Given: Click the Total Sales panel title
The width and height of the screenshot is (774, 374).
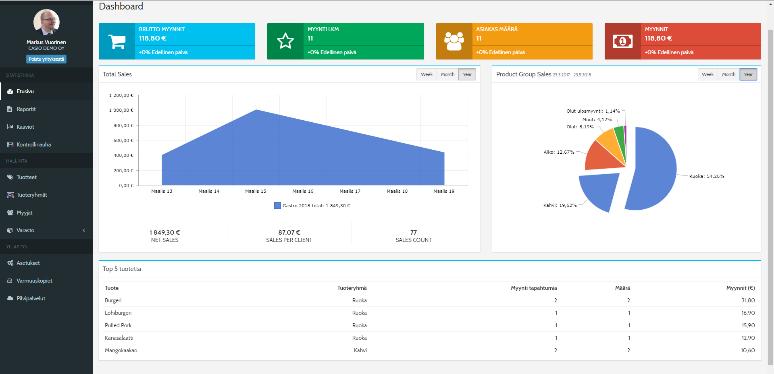Looking at the screenshot, I should click(117, 75).
